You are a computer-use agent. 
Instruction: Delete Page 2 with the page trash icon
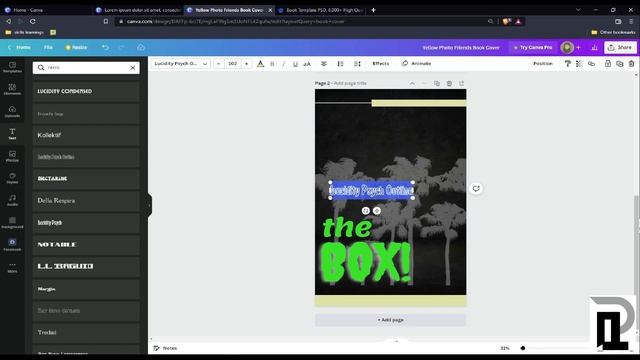click(x=449, y=83)
